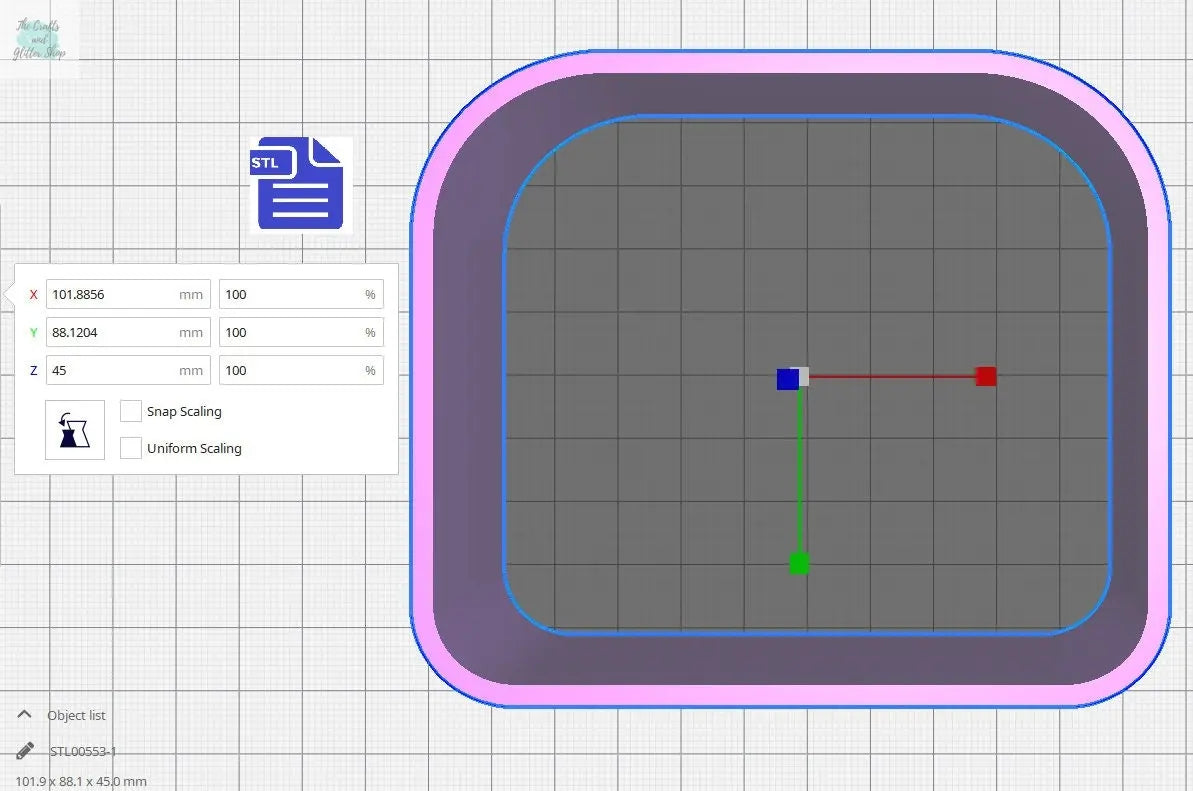This screenshot has width=1193, height=791.
Task: Select the blue Z-axis scale handle
Action: (787, 379)
